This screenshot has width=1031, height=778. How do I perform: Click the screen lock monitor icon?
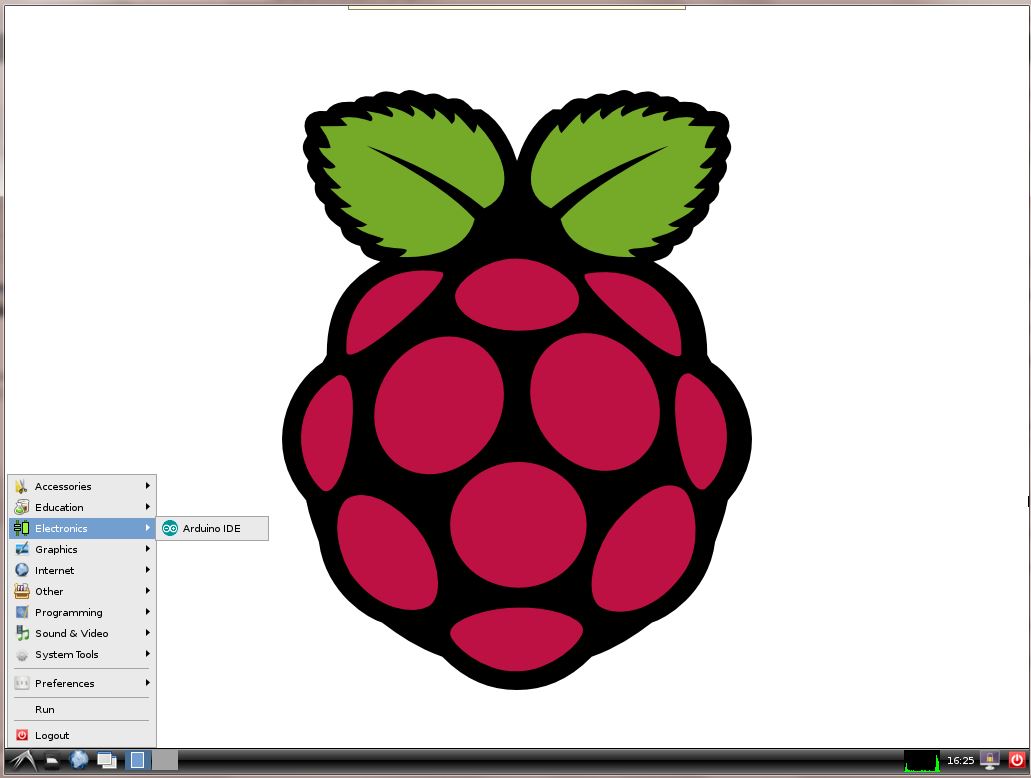[990, 760]
